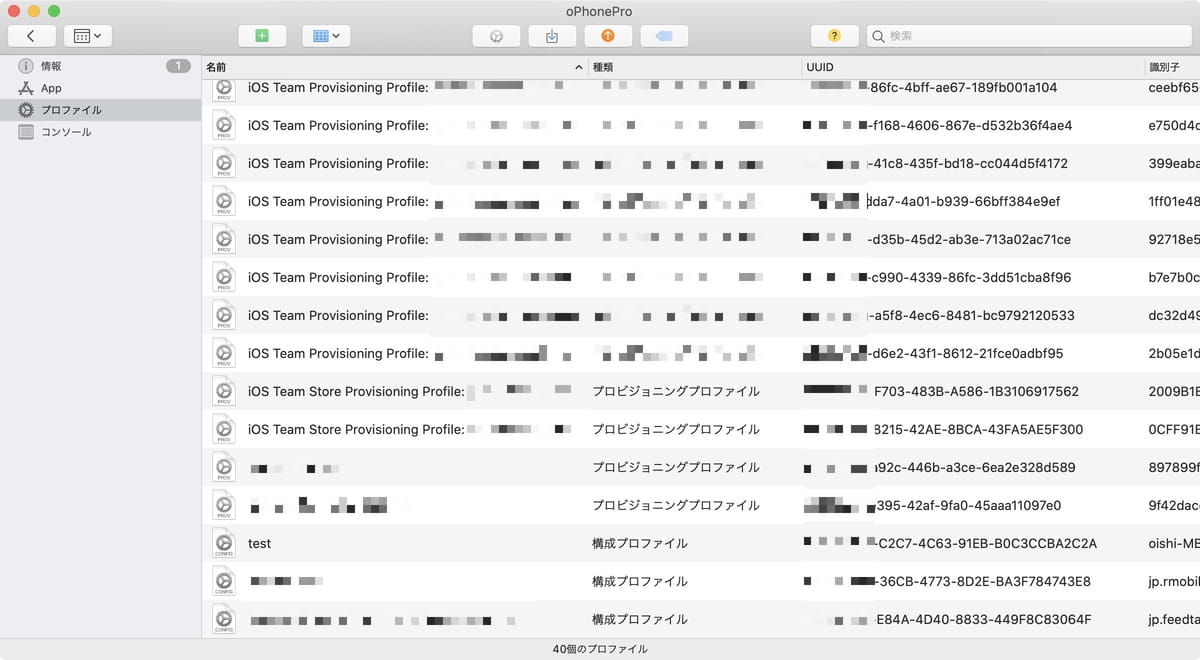Click UUID ending 713a02ac71ce
The image size is (1200, 660).
(x=971, y=239)
